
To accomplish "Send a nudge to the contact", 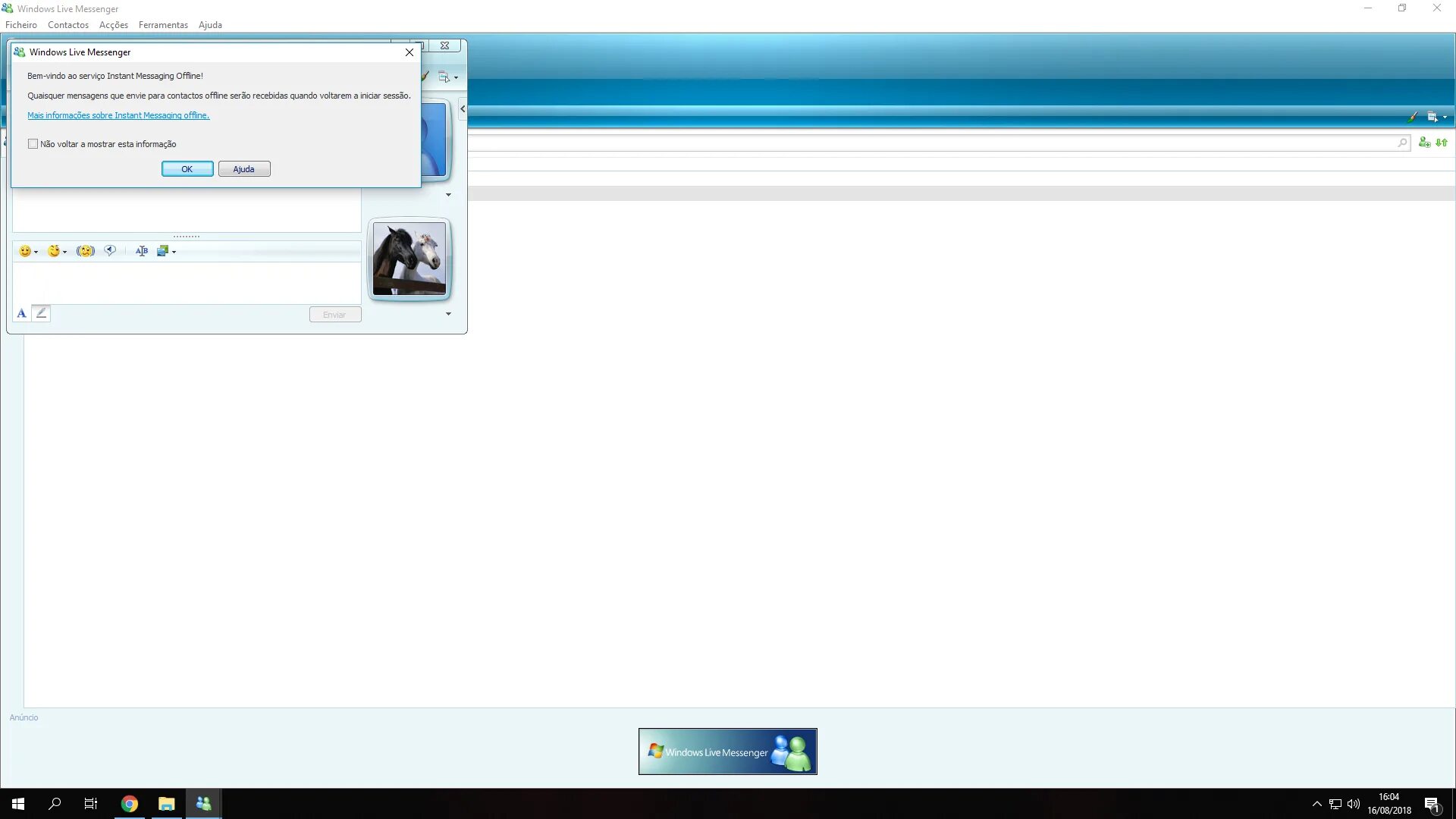I will click(x=86, y=251).
